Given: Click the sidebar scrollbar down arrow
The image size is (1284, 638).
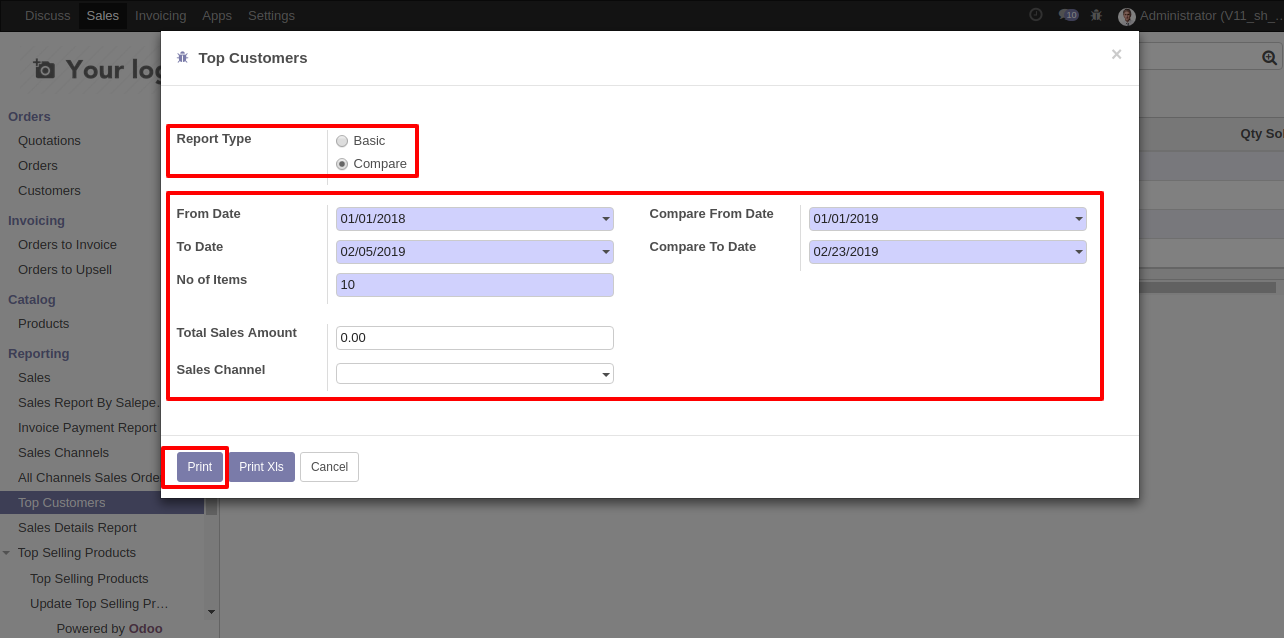Looking at the screenshot, I should coord(211,611).
